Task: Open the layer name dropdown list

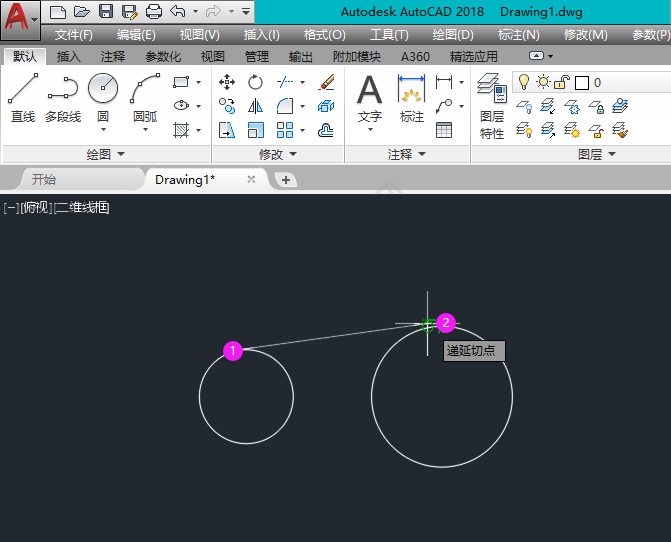Action: pos(591,82)
